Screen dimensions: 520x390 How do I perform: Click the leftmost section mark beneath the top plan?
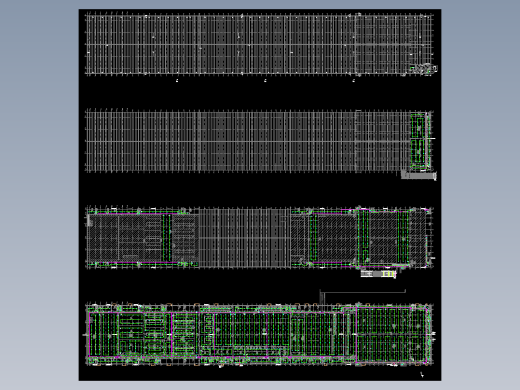coord(177,81)
